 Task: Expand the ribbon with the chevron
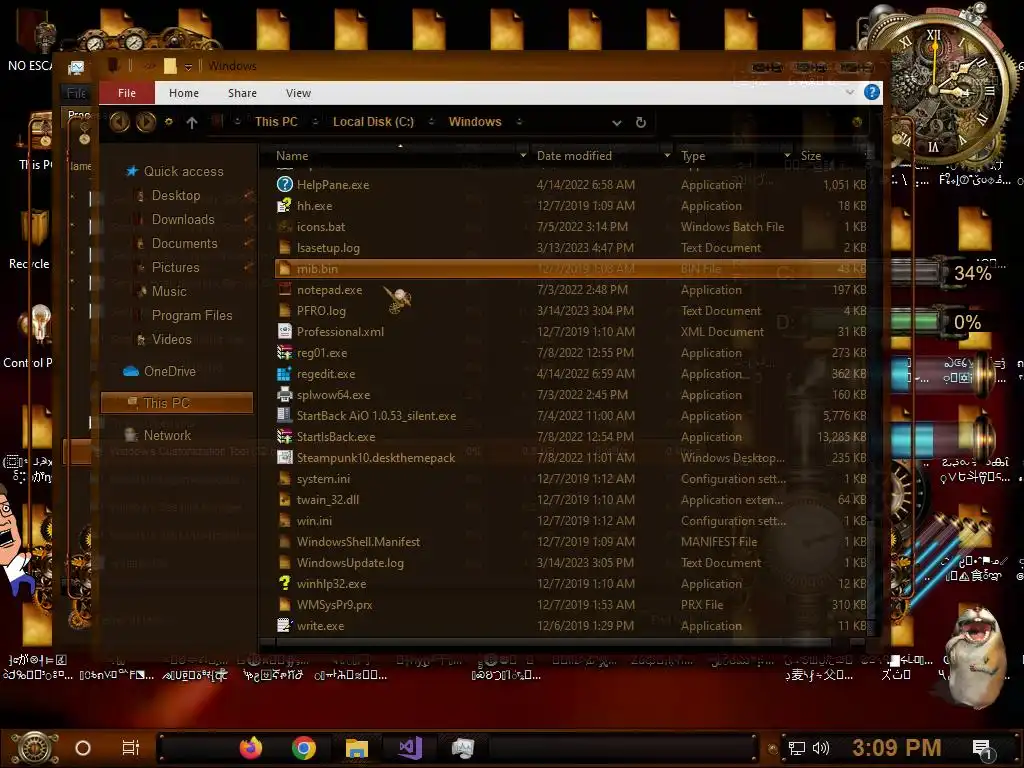850,92
